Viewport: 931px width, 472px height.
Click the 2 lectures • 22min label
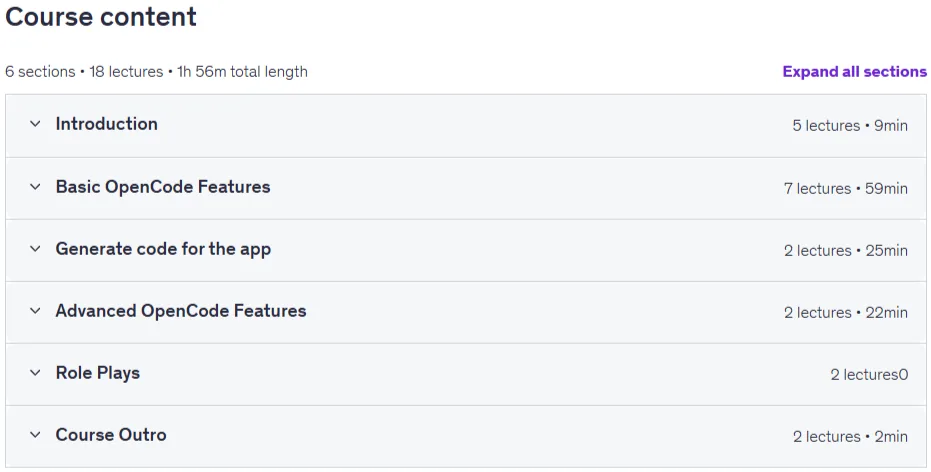846,313
